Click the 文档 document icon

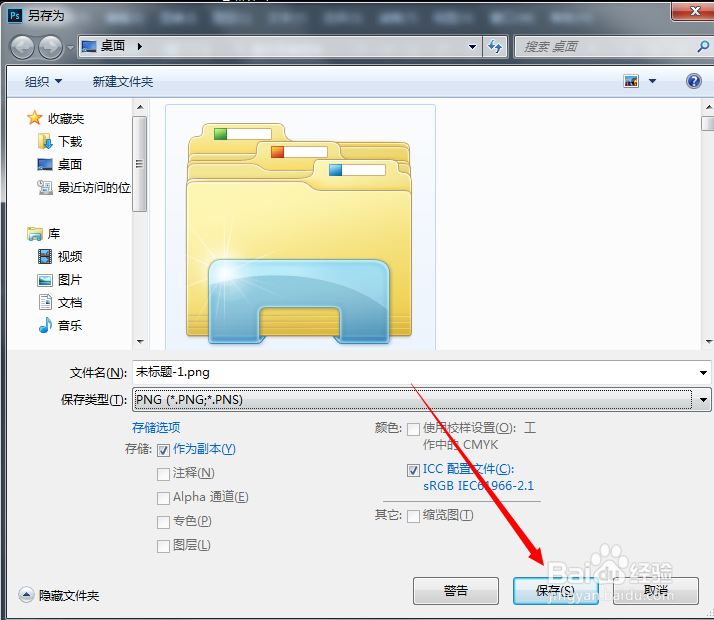click(45, 302)
